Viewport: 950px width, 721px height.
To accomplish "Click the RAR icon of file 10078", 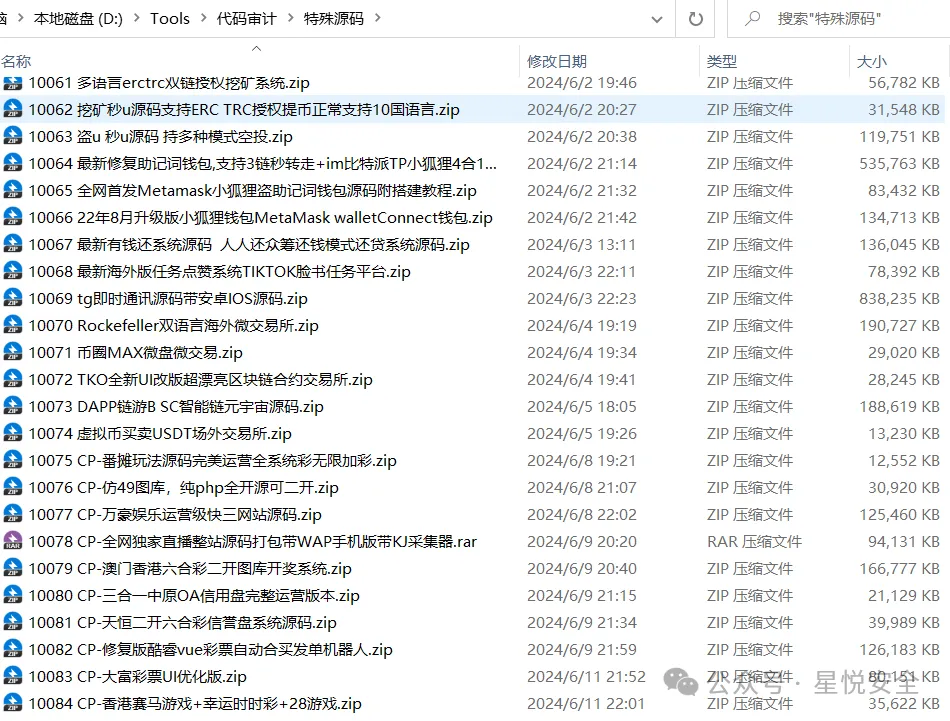I will [13, 541].
